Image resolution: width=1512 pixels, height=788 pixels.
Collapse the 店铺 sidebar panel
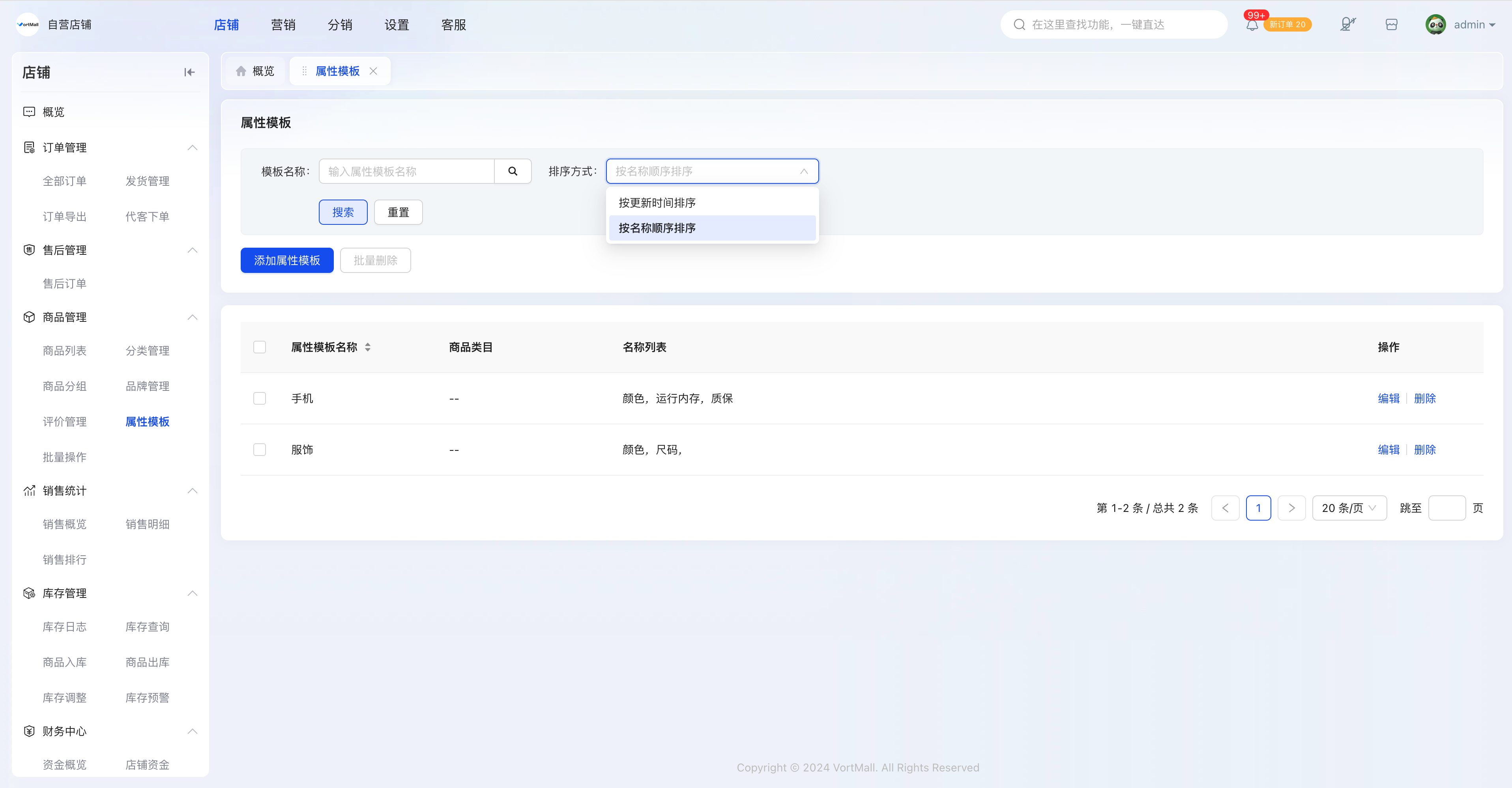(189, 72)
